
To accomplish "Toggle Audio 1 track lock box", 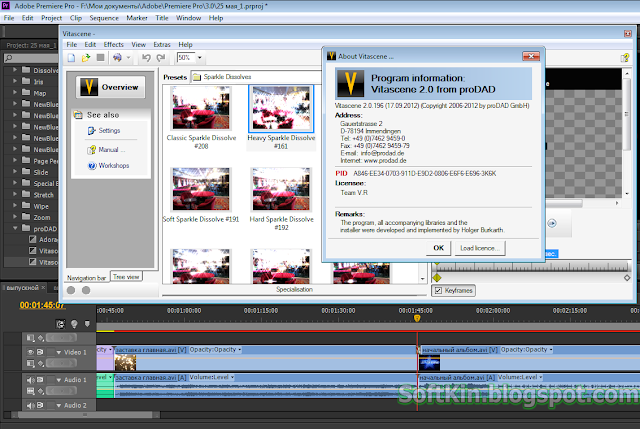I will click(x=51, y=380).
